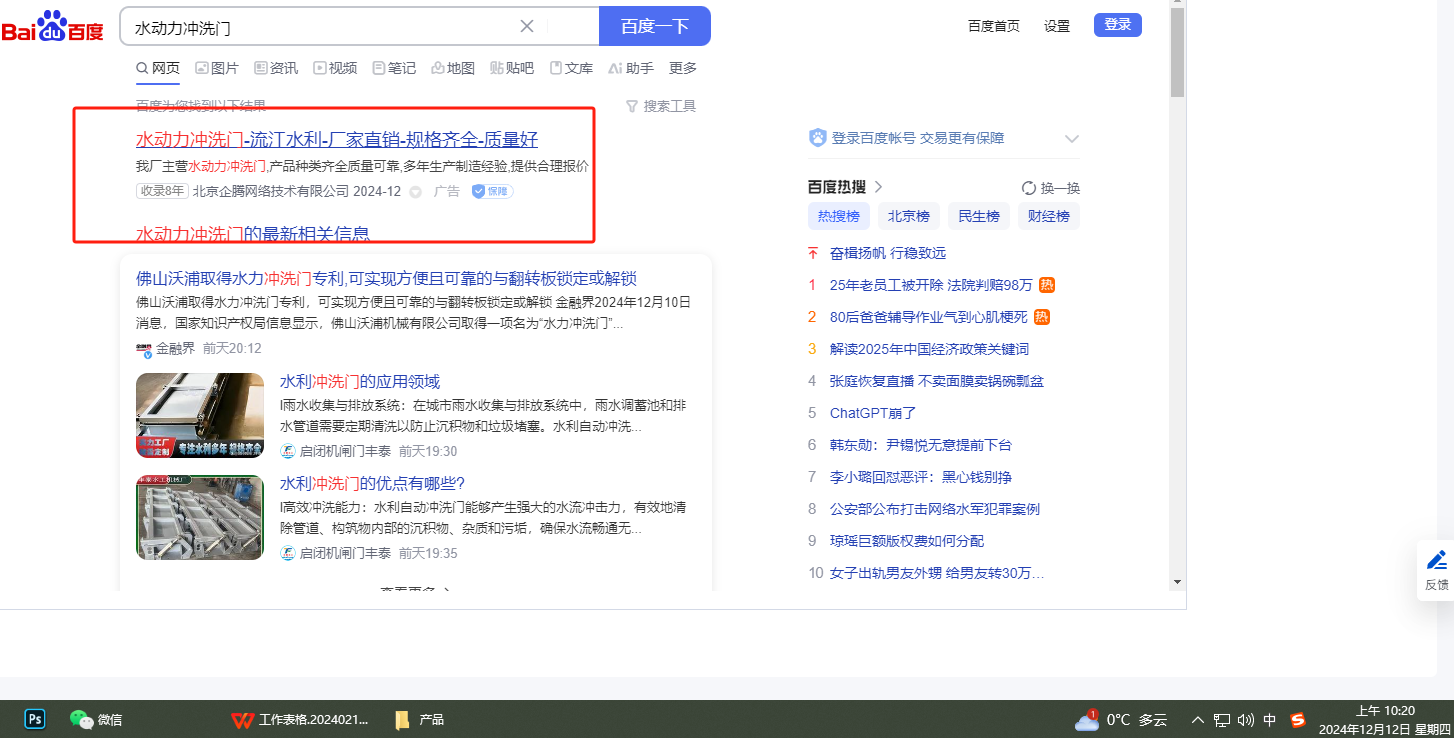Click the 换一换 refresh icon
The height and width of the screenshot is (738, 1454).
point(1029,188)
